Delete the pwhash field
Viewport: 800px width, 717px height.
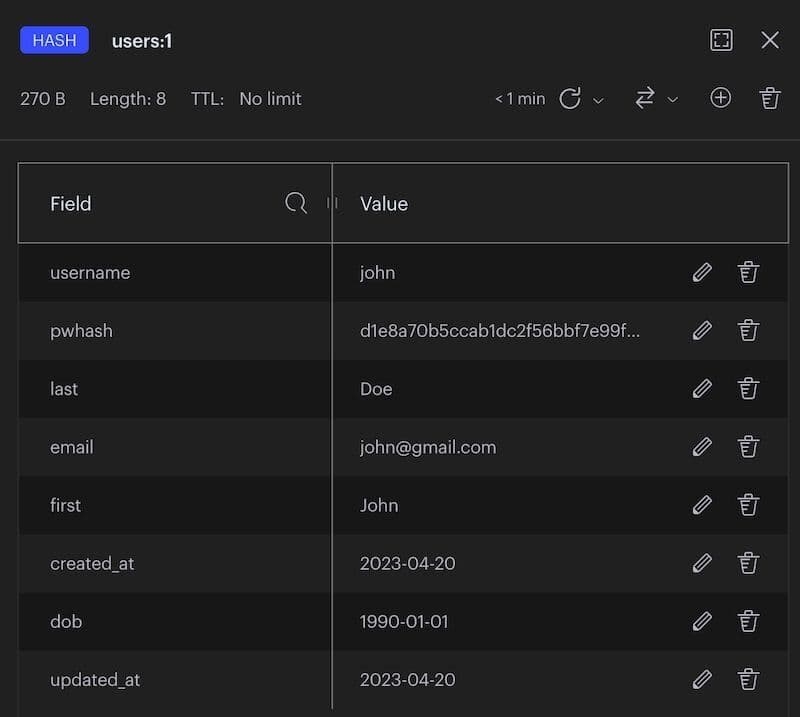(748, 330)
